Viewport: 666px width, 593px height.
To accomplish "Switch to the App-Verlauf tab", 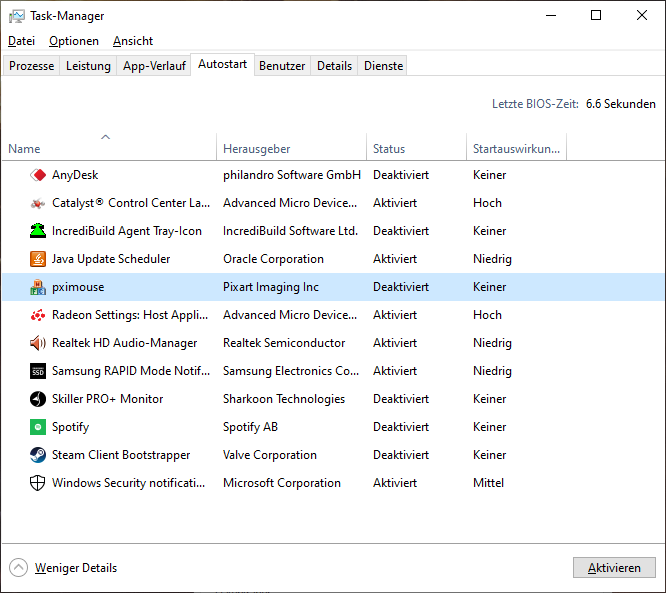I will [x=154, y=66].
